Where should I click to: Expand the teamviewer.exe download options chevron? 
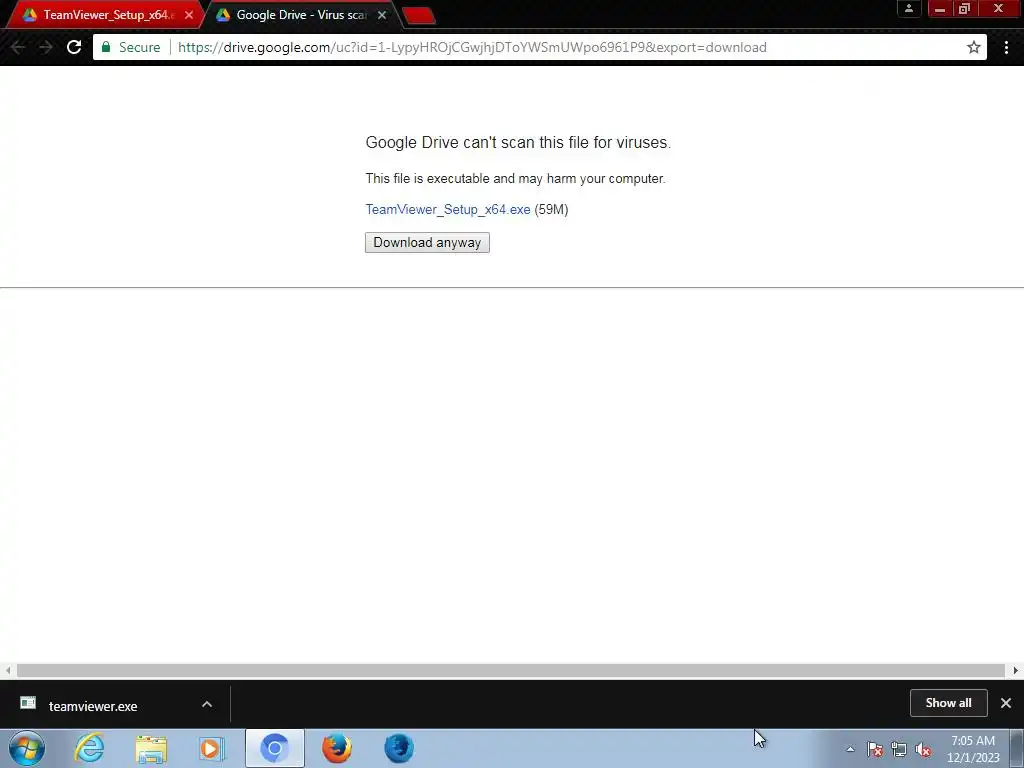(207, 704)
